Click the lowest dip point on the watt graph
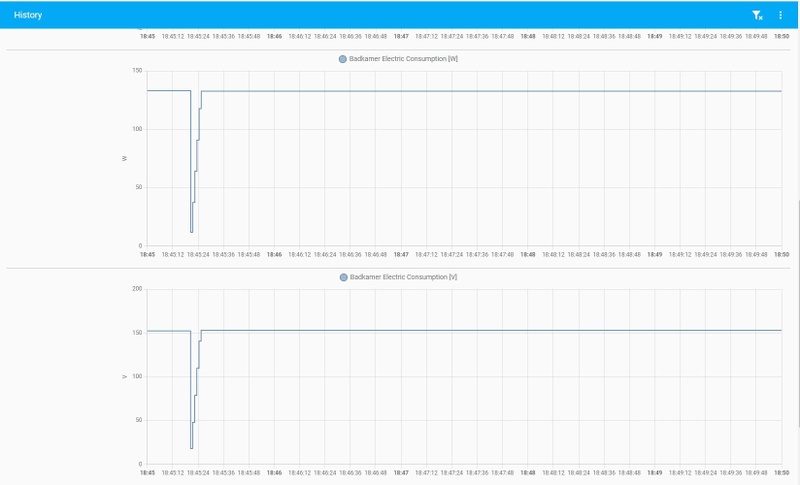This screenshot has height=485, width=800. point(191,233)
